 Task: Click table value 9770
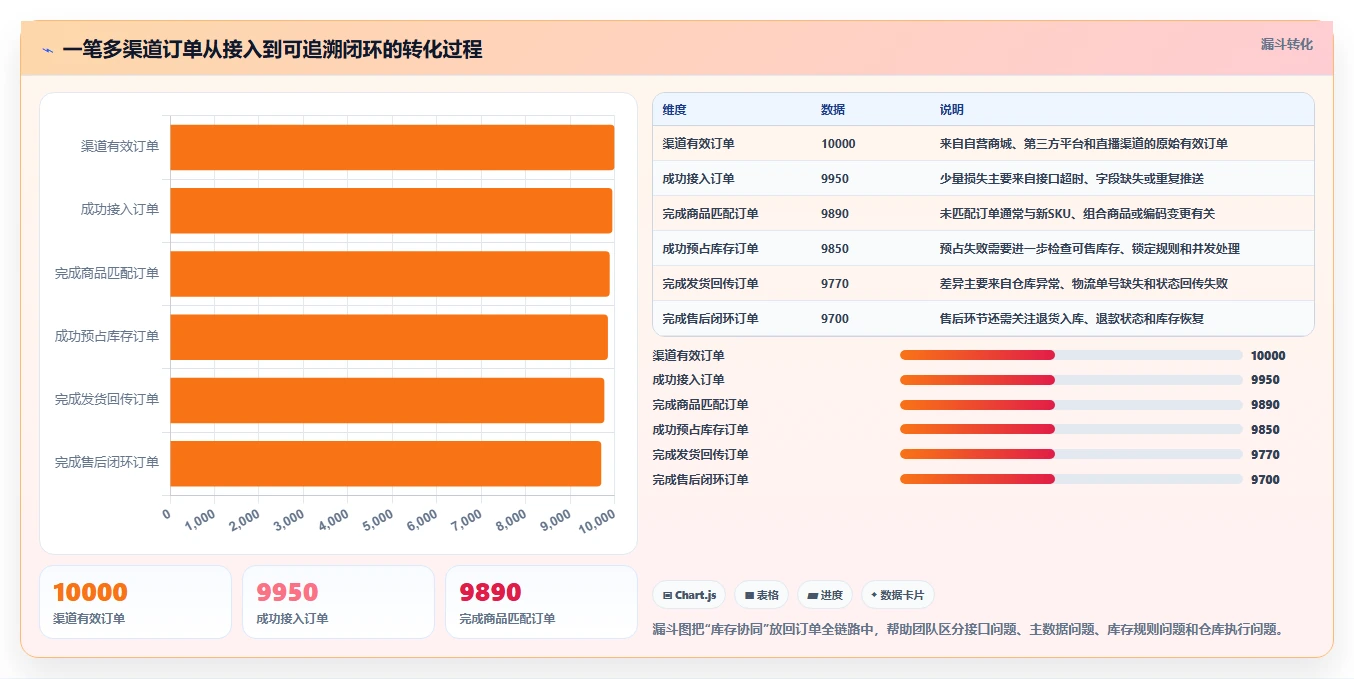pyautogui.click(x=835, y=284)
